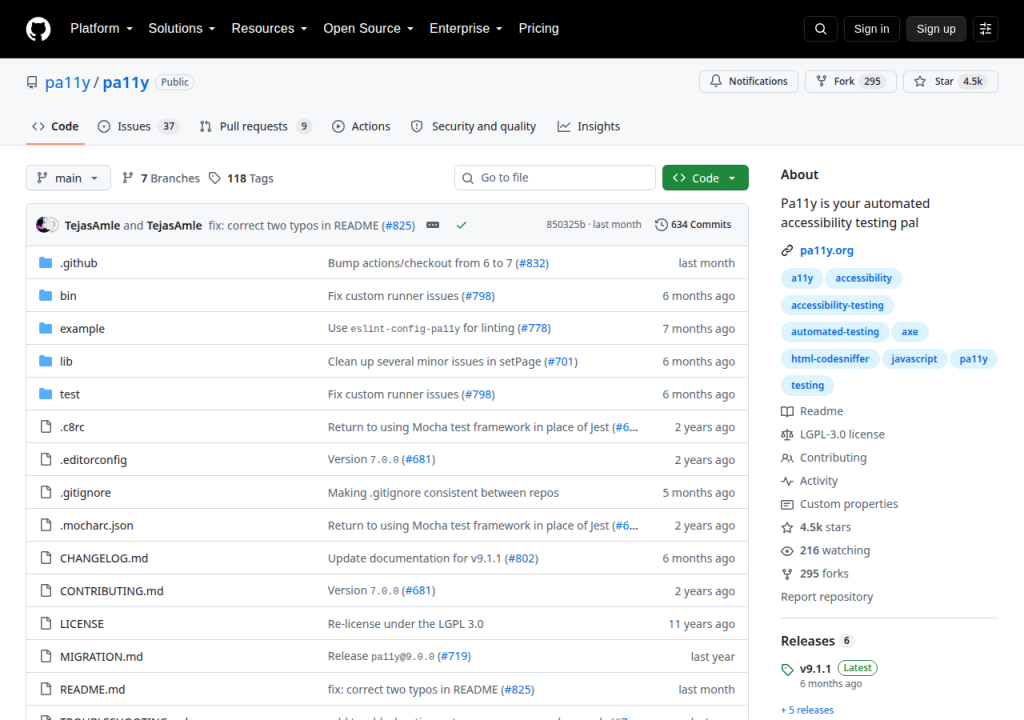1024x720 pixels.
Task: Click the Report repository link
Action: click(x=827, y=597)
